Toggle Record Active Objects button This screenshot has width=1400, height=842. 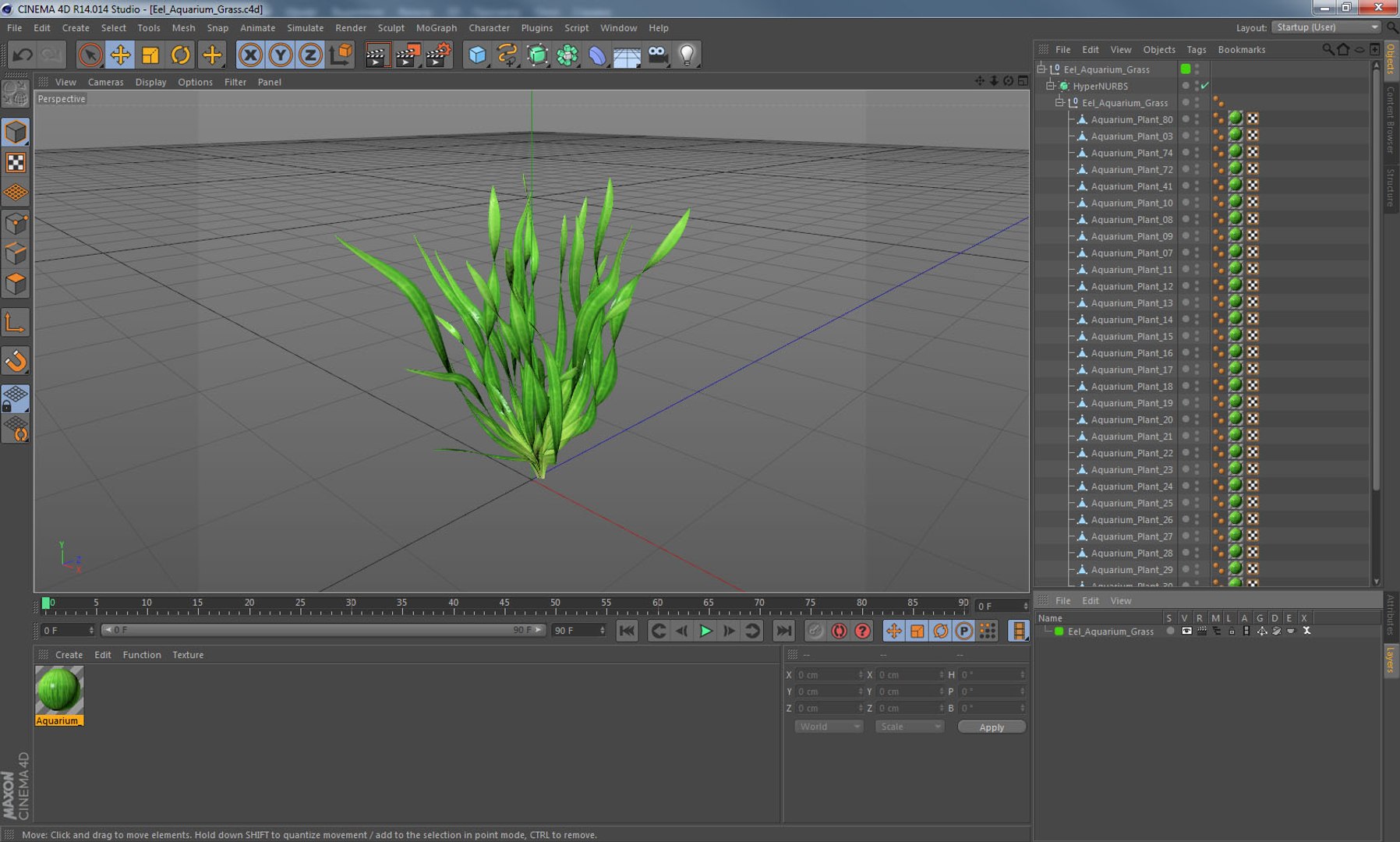(x=815, y=631)
